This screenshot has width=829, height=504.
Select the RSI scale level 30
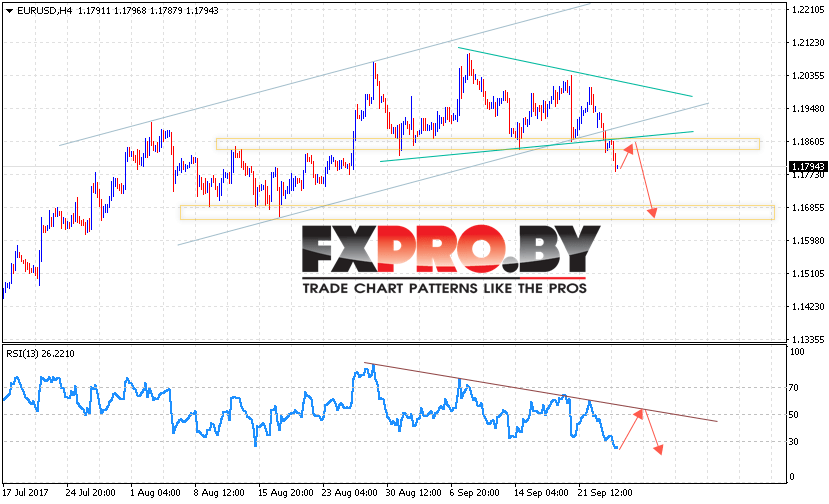[794, 442]
